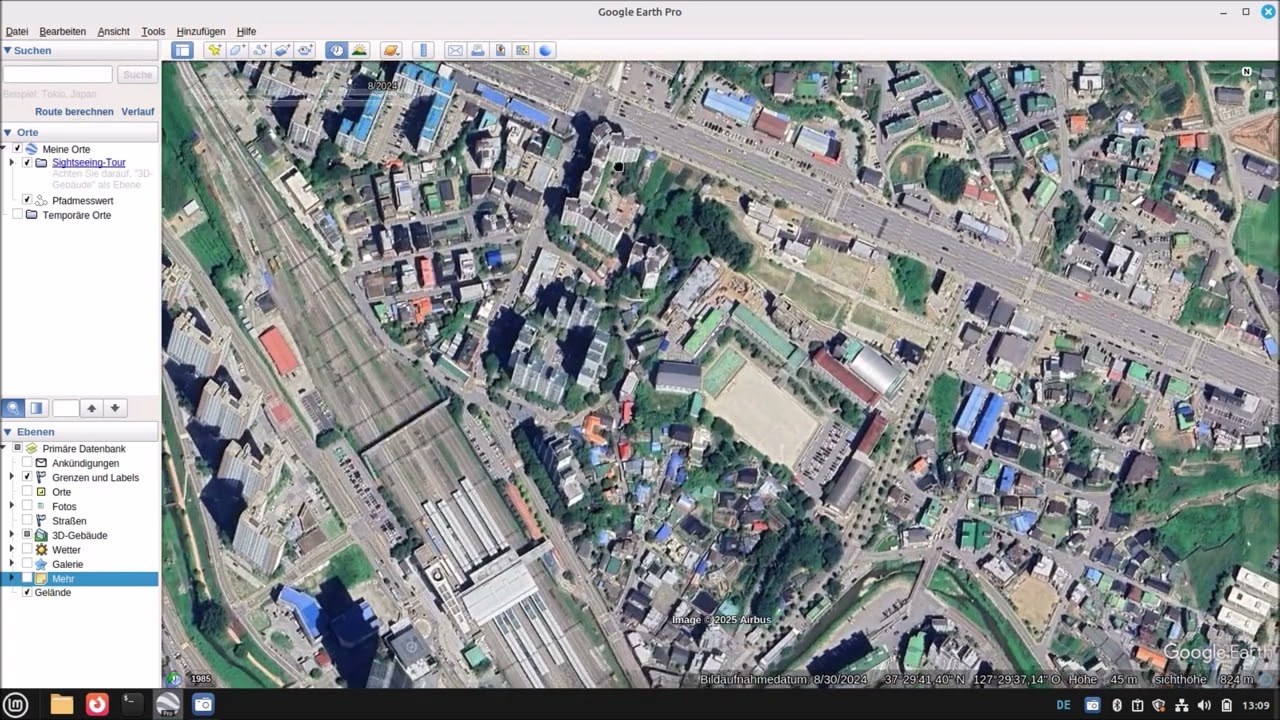1280x720 pixels.
Task: Move selected place up with arrow
Action: click(91, 408)
